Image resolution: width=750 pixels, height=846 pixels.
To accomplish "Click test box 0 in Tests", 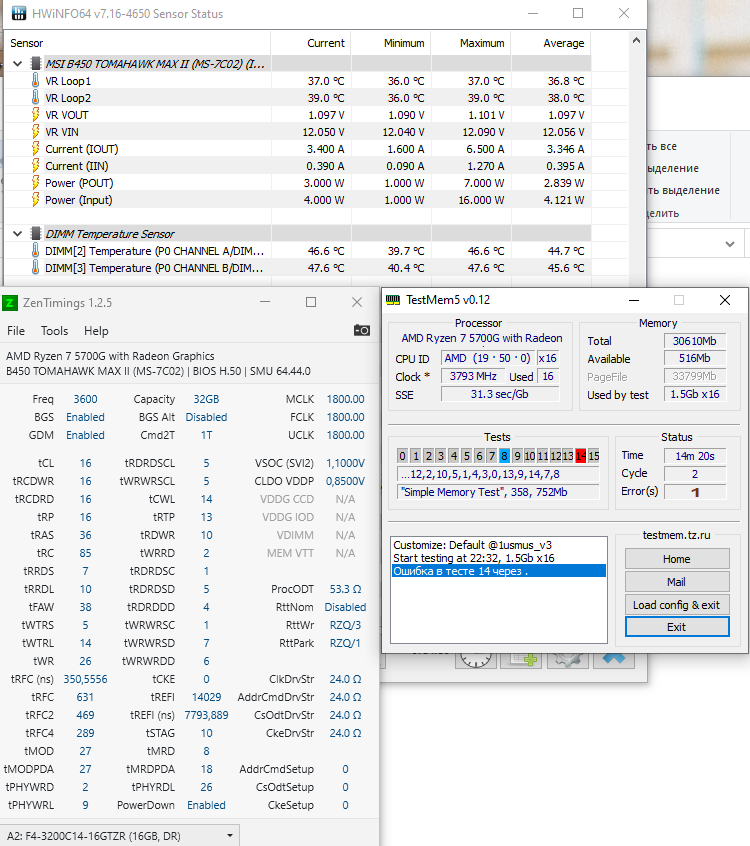I will 402,456.
